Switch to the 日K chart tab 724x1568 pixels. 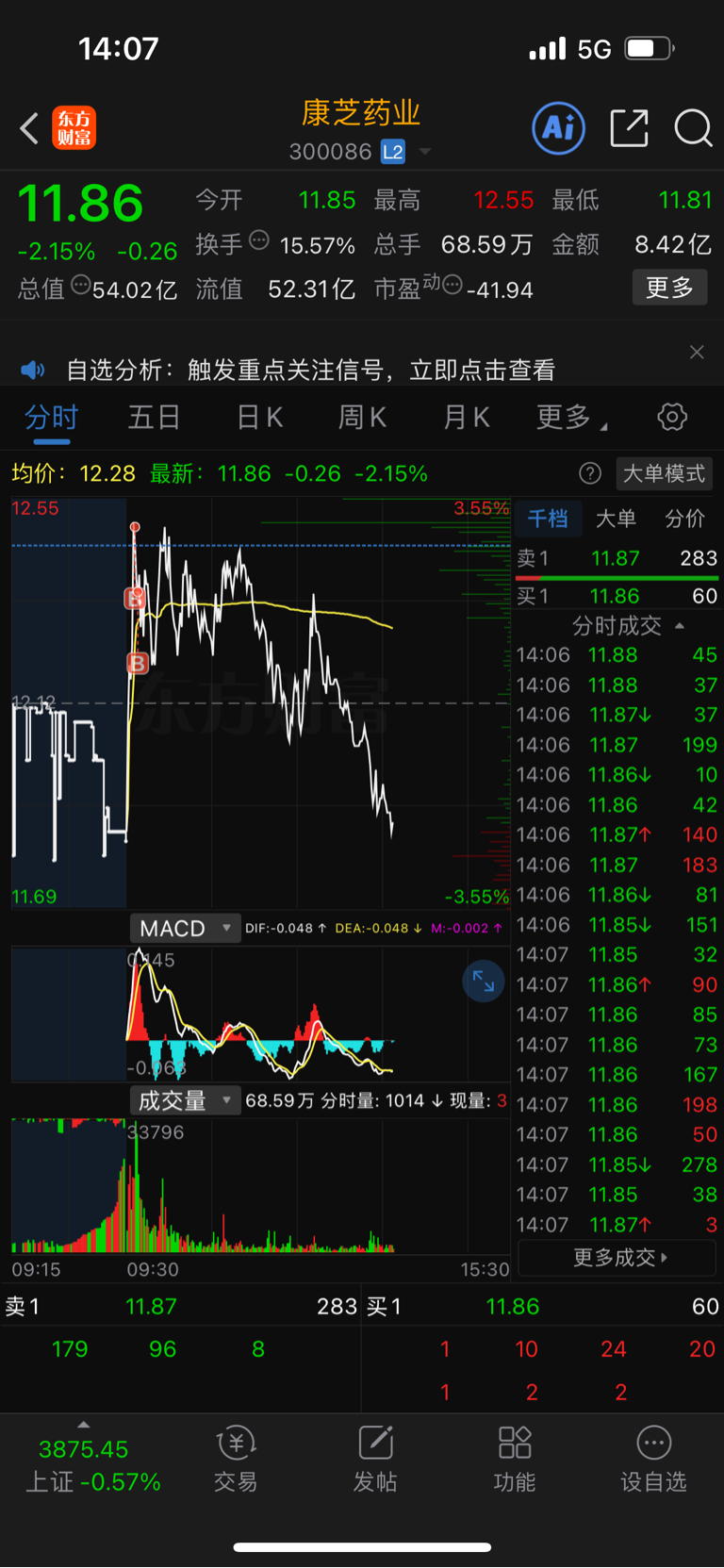259,417
